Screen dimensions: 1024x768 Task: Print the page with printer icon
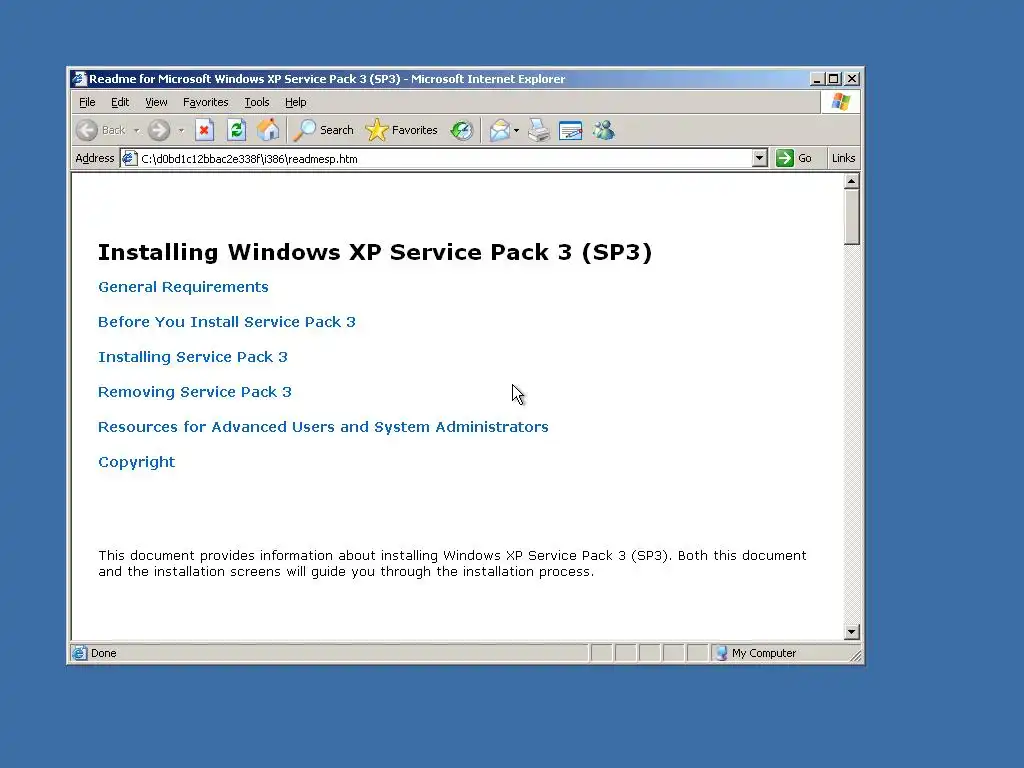pyautogui.click(x=539, y=131)
